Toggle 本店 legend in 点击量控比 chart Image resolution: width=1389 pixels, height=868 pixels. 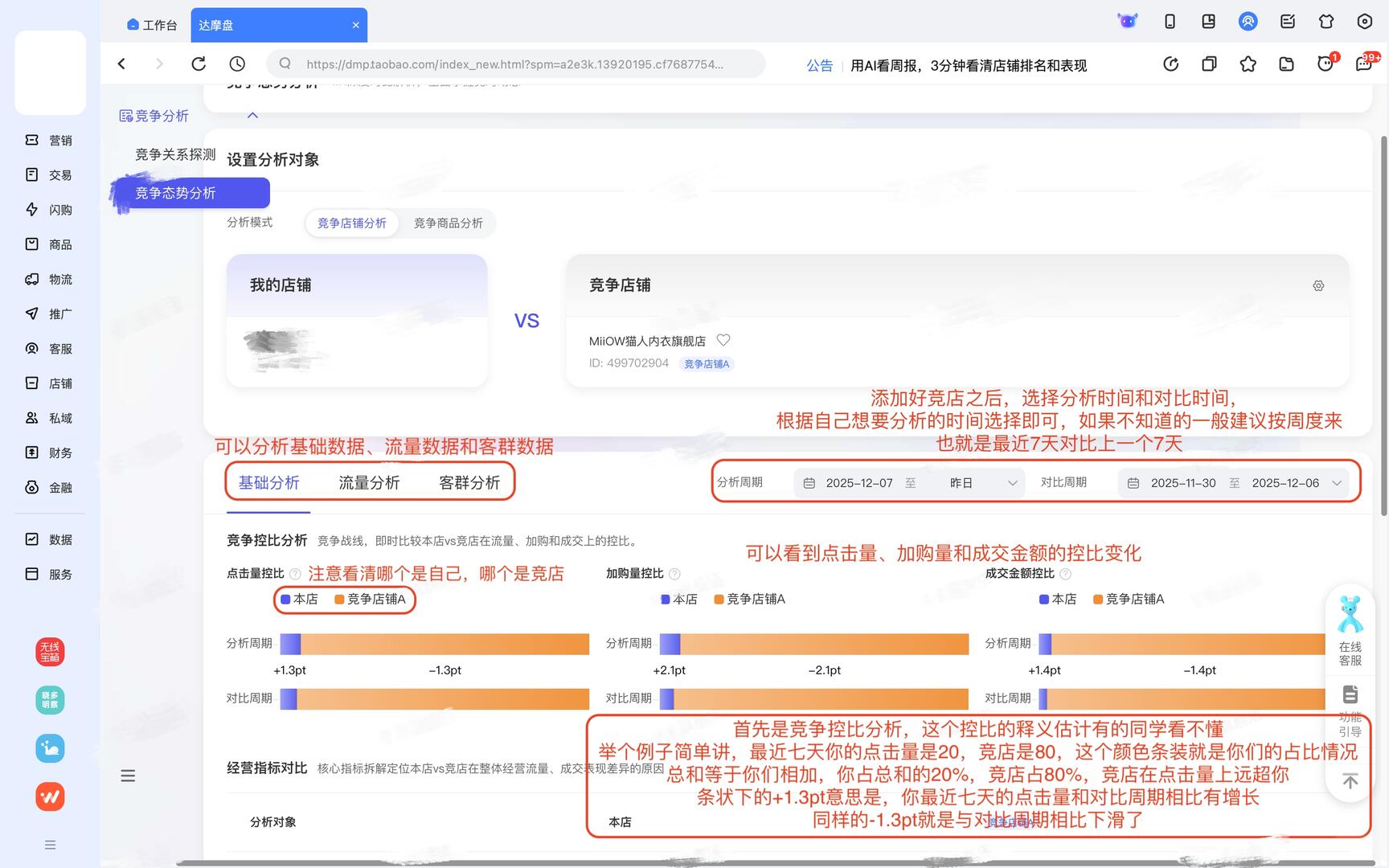[299, 599]
